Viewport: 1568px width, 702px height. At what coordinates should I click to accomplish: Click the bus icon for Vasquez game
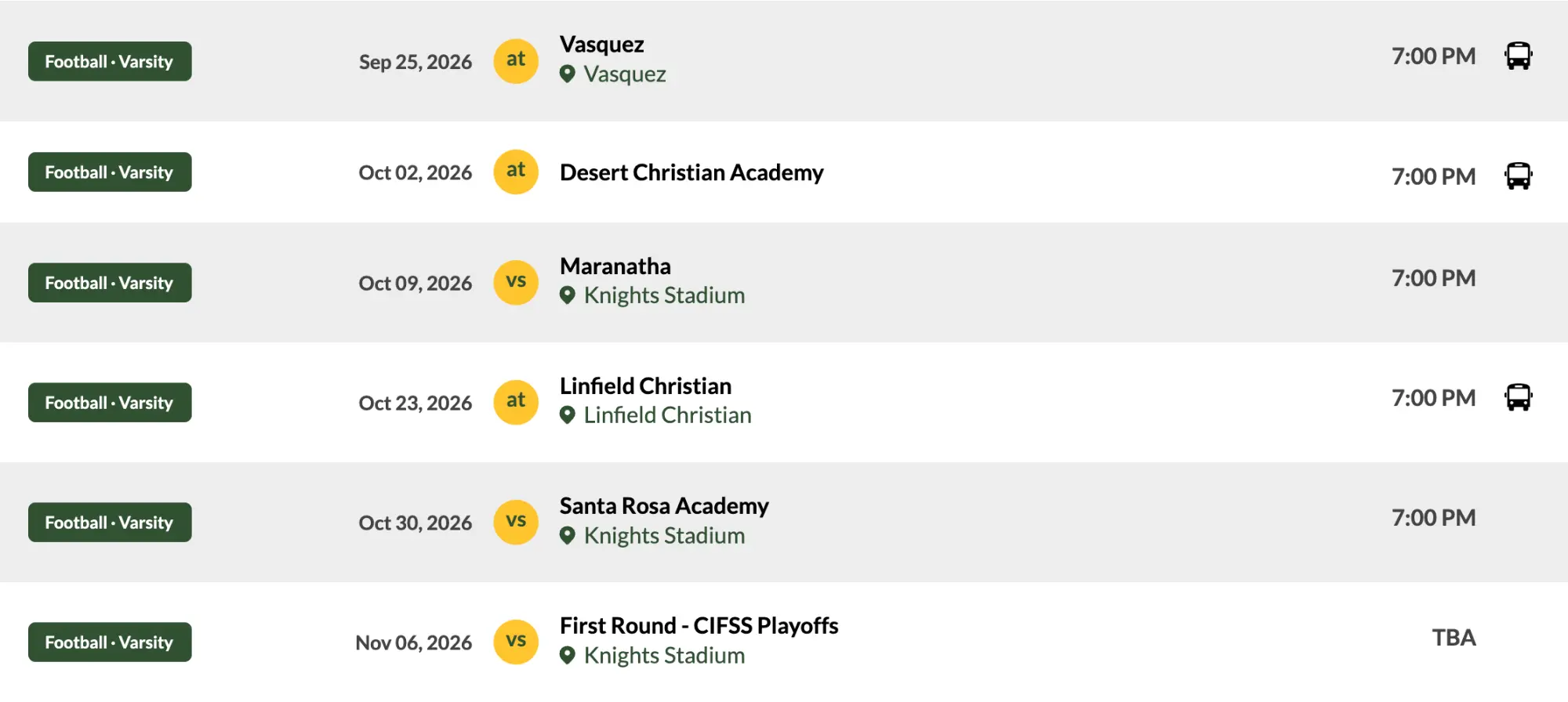pyautogui.click(x=1518, y=56)
